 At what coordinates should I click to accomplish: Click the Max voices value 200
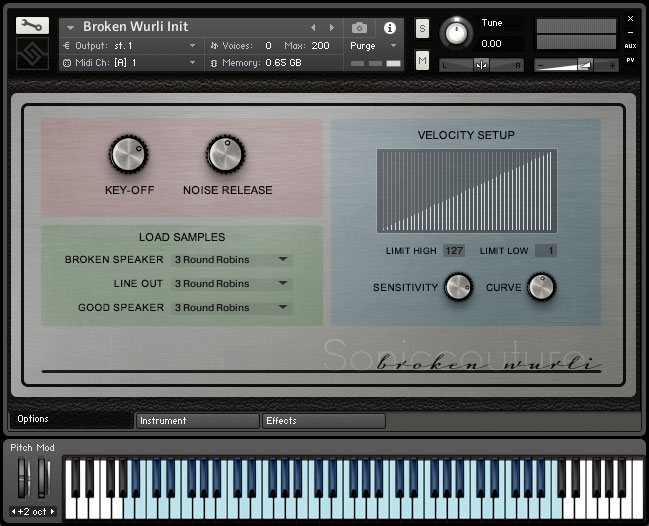pyautogui.click(x=320, y=46)
